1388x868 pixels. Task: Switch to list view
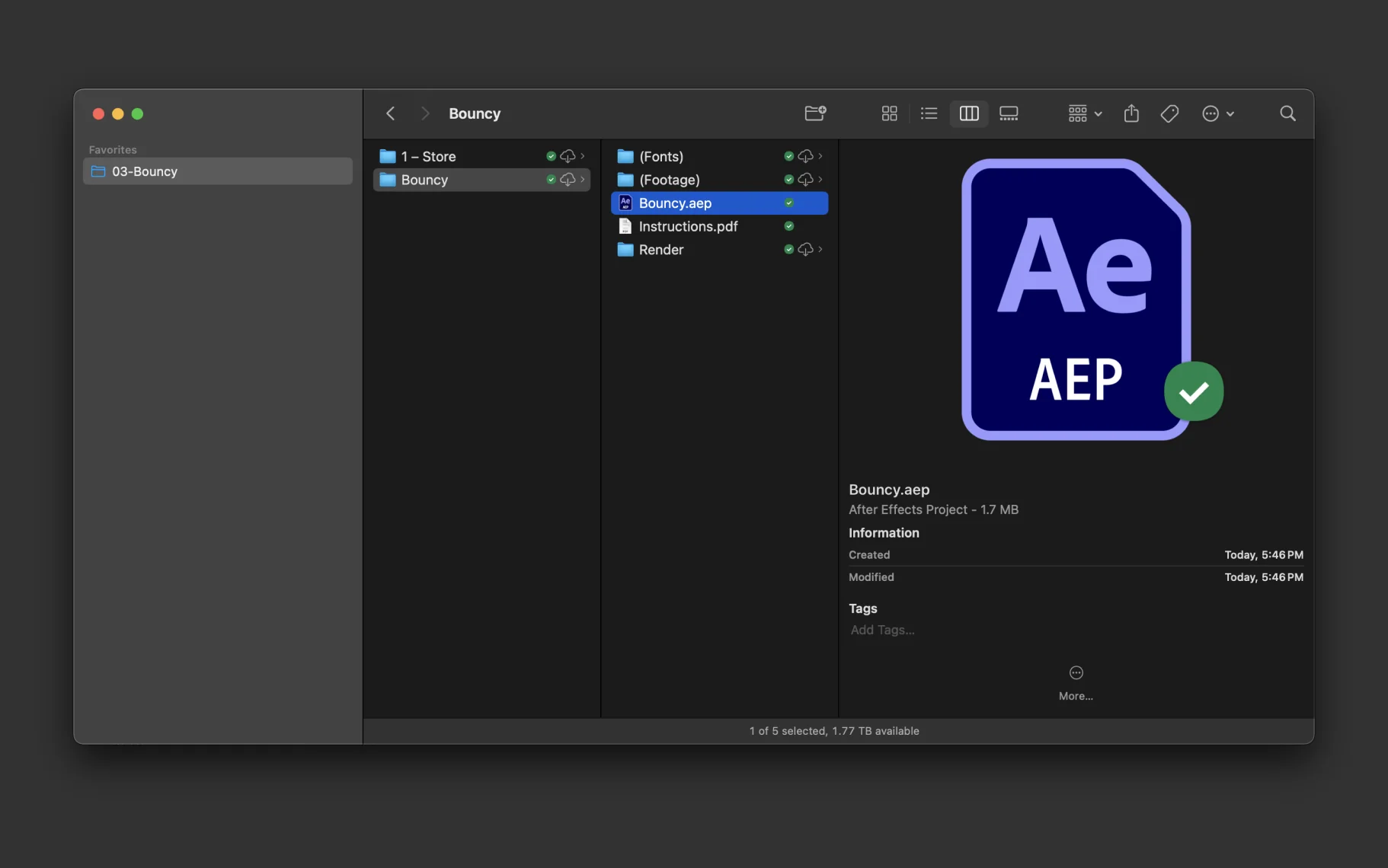(929, 113)
